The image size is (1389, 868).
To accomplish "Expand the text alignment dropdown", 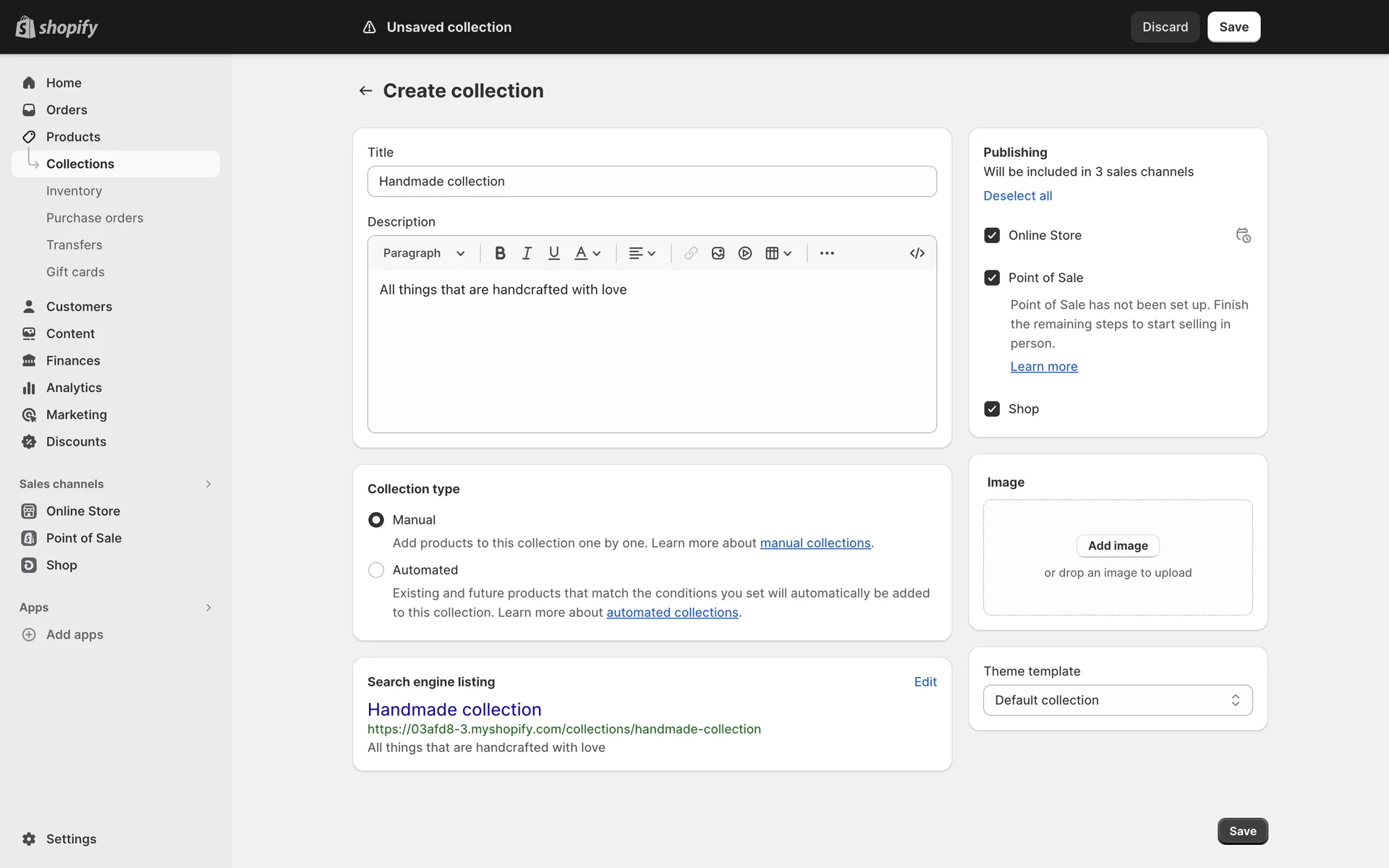I will [x=642, y=253].
